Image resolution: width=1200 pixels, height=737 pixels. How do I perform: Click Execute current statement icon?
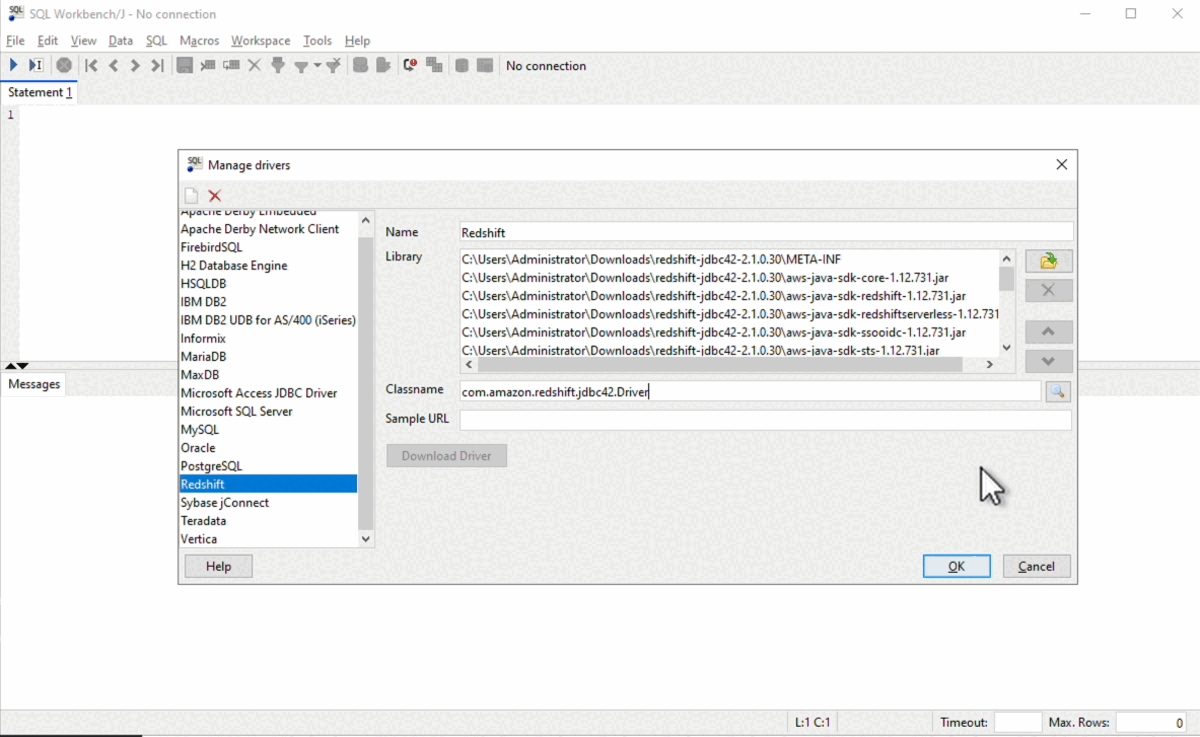tap(36, 65)
